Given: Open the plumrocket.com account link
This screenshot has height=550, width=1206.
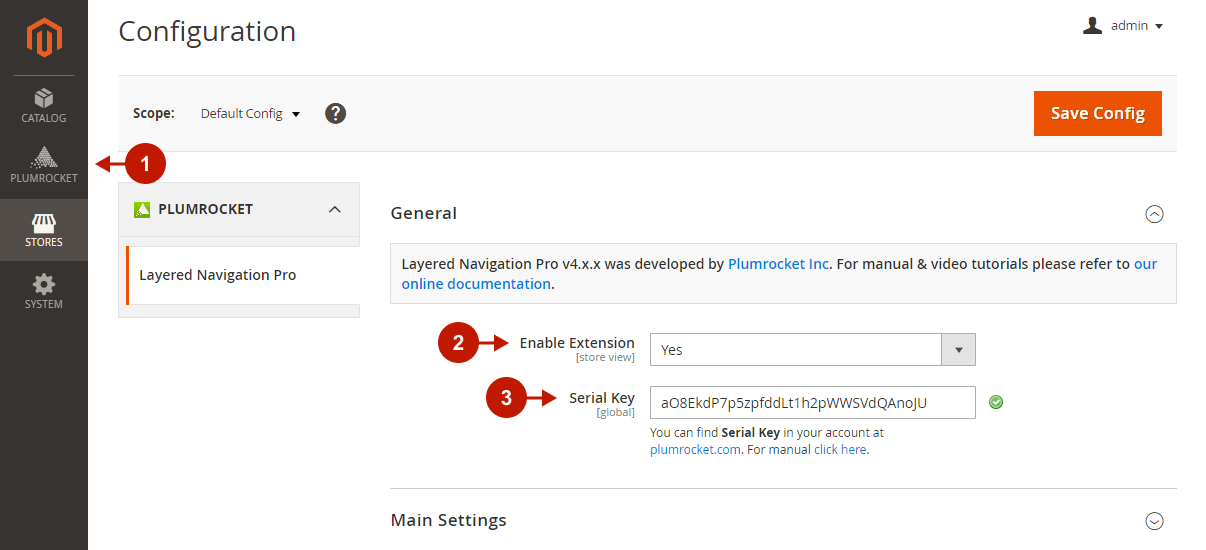Looking at the screenshot, I should click(x=695, y=450).
